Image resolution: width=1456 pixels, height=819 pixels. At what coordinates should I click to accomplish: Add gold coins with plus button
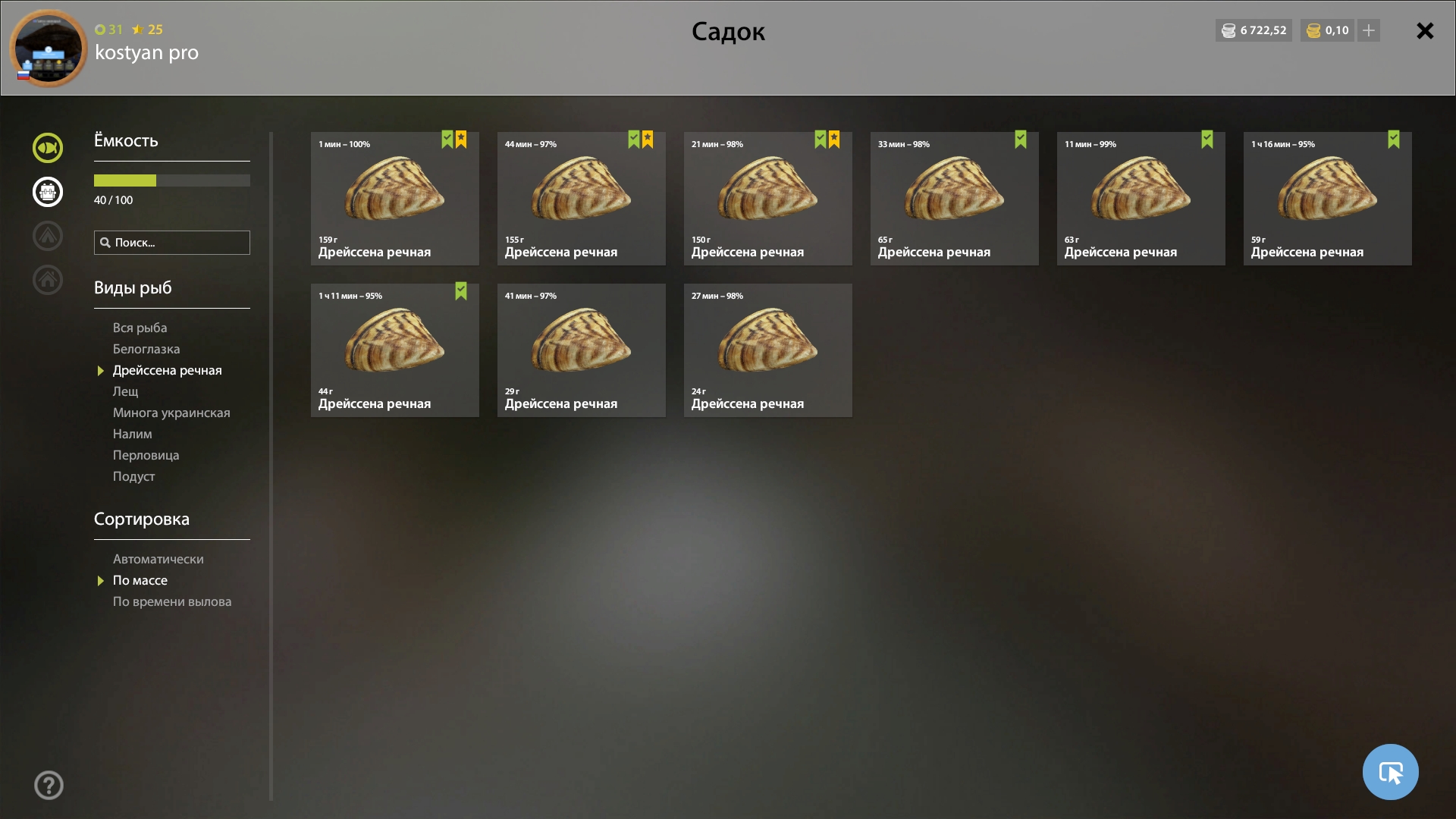(x=1369, y=30)
